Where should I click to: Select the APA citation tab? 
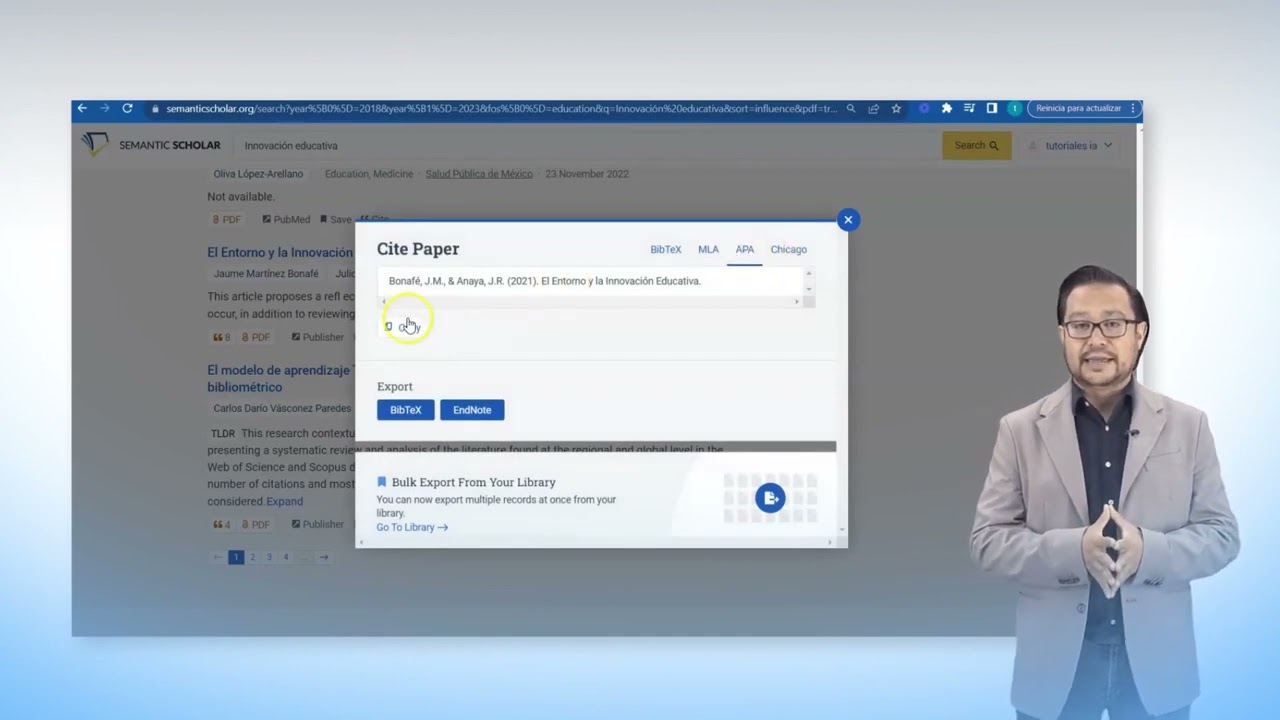[x=745, y=249]
